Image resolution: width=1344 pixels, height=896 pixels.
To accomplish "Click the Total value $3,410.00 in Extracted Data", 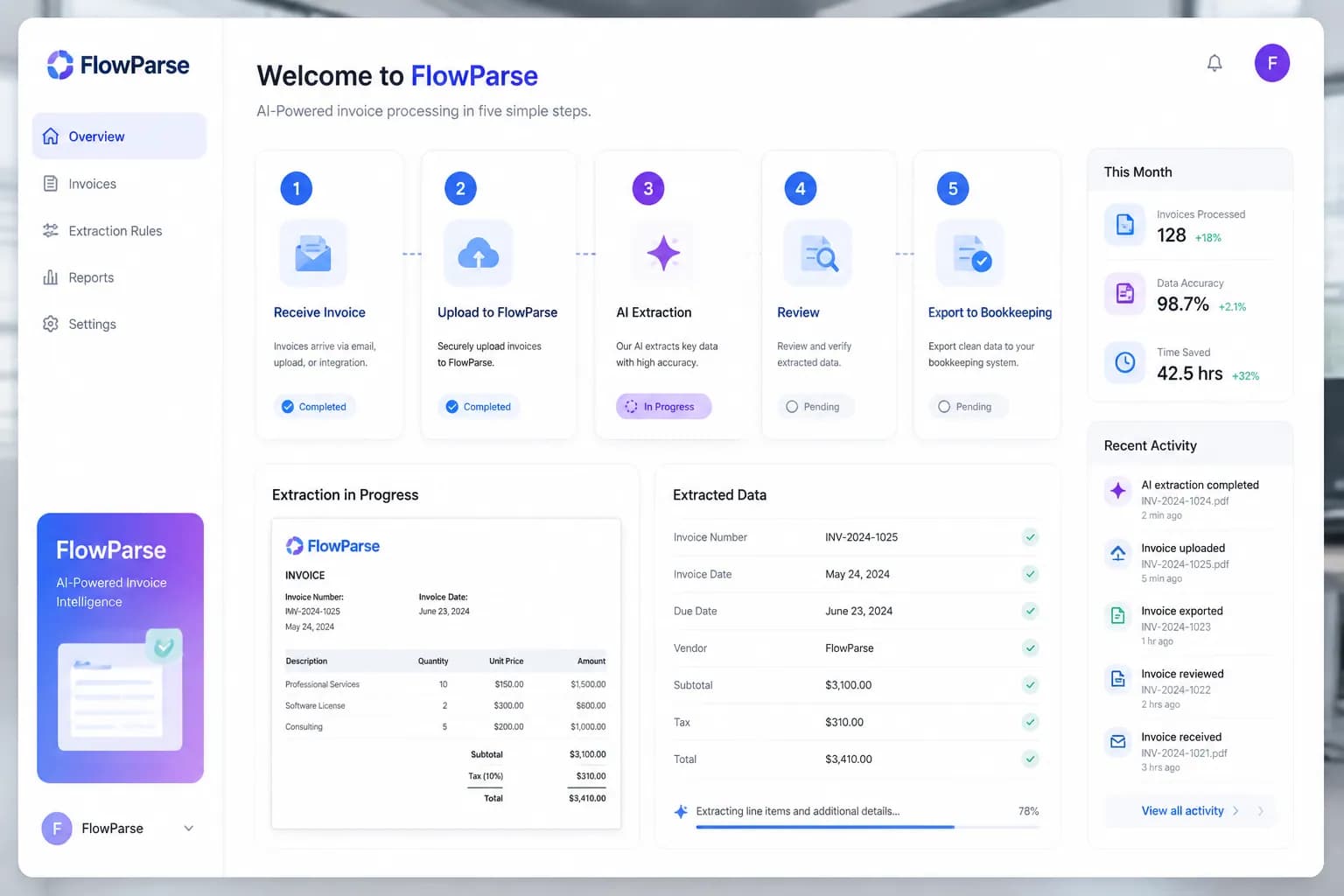I will (848, 759).
